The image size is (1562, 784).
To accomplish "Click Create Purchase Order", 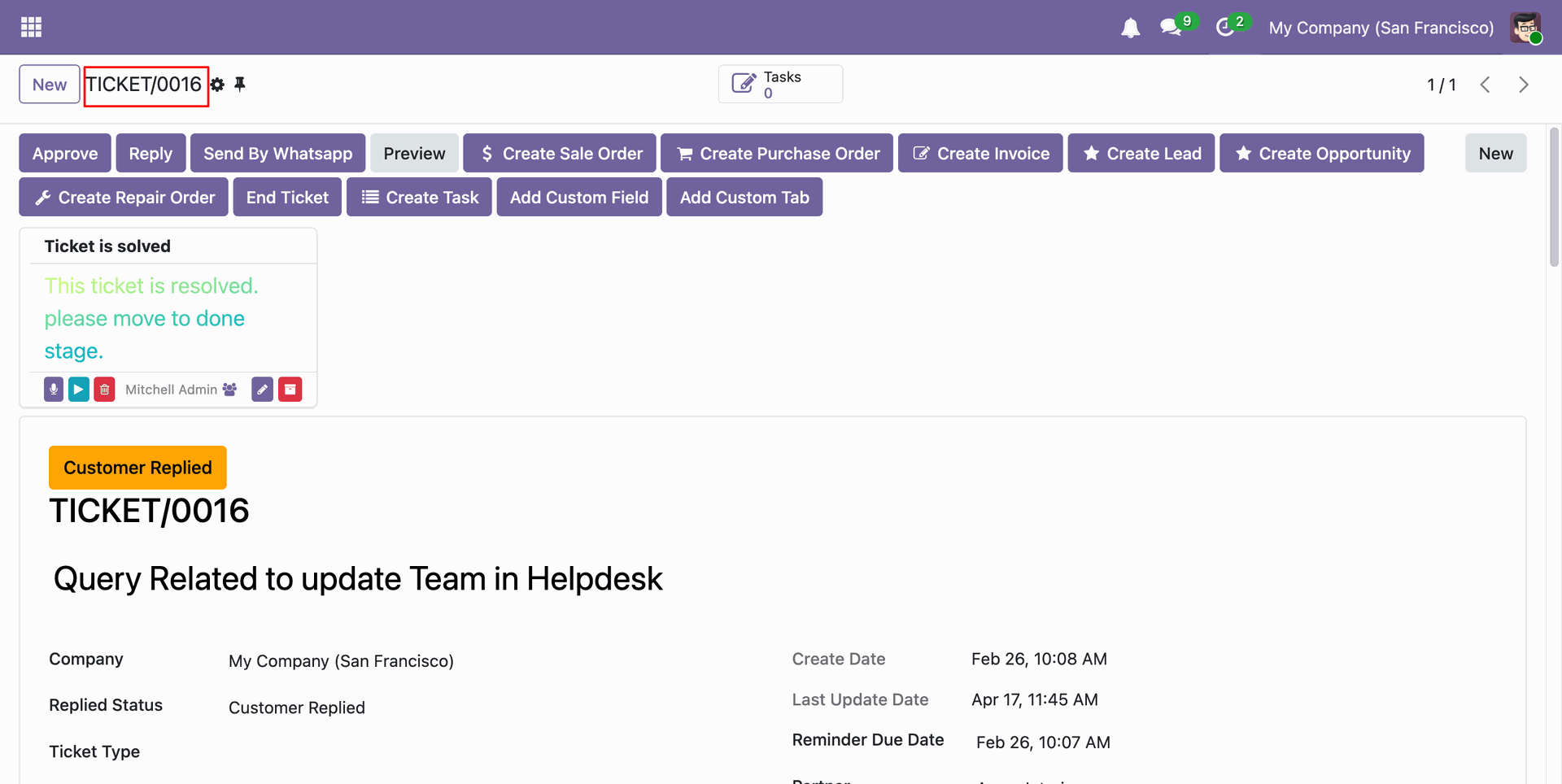I will 777,153.
